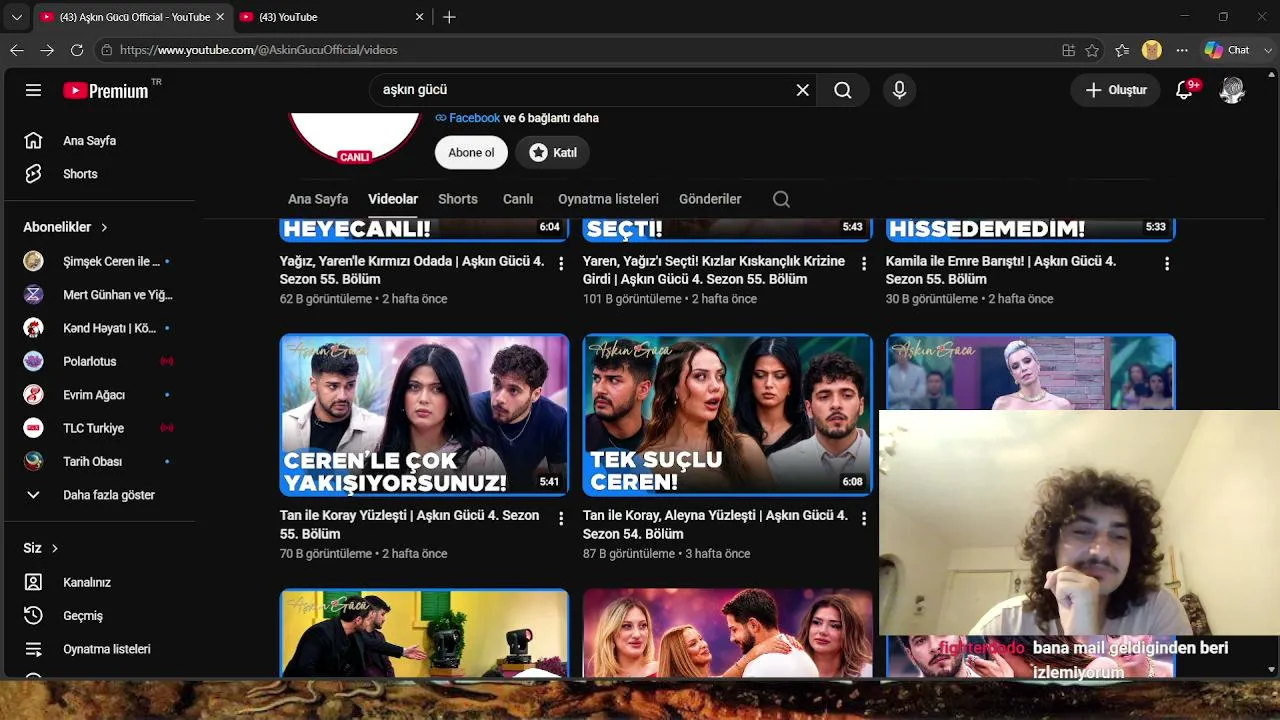The height and width of the screenshot is (720, 1280).
Task: Go forward in the browser
Action: (47, 50)
